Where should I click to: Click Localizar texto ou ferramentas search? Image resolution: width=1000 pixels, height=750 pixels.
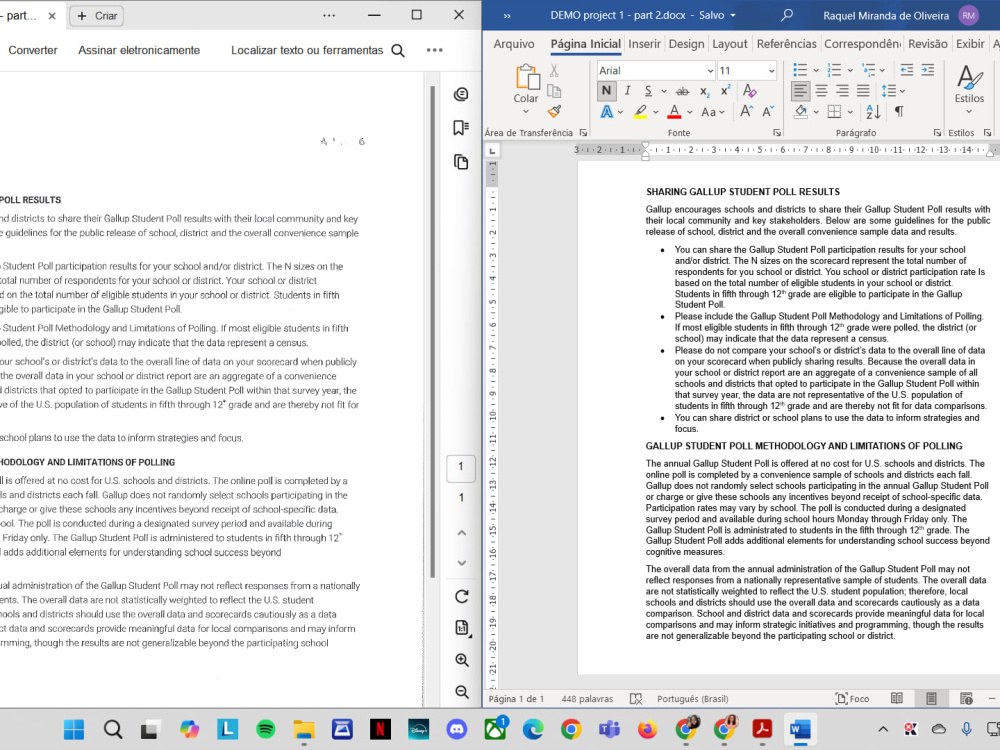[x=318, y=50]
